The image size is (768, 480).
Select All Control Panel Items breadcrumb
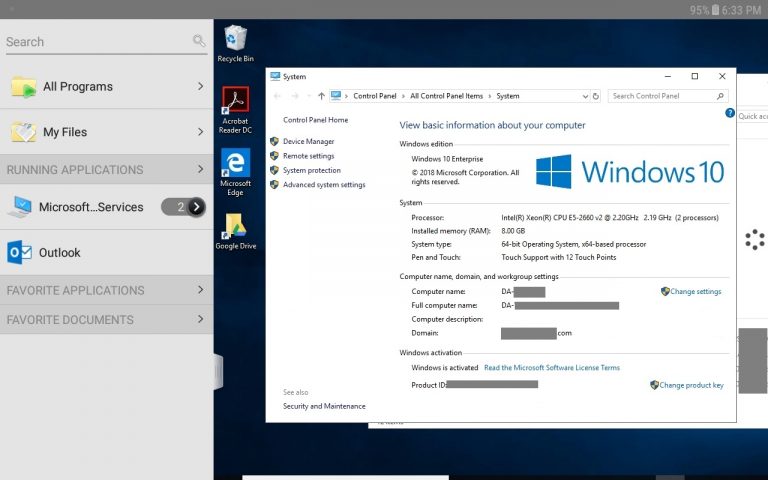(x=446, y=96)
